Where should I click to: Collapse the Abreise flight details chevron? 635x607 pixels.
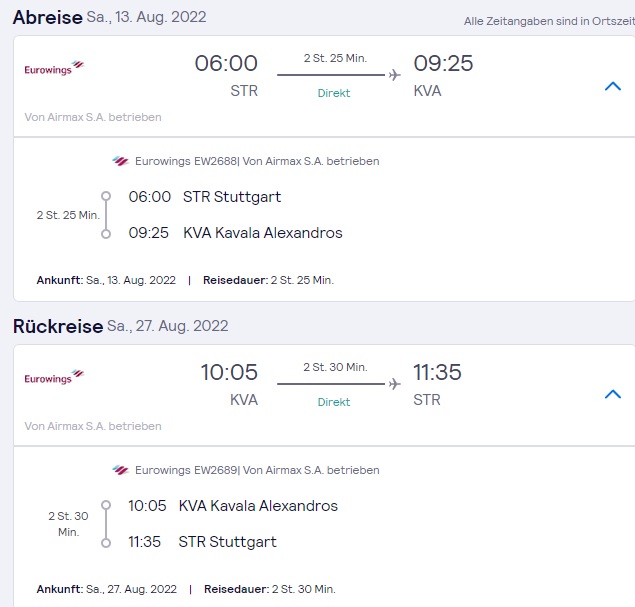pyautogui.click(x=613, y=87)
